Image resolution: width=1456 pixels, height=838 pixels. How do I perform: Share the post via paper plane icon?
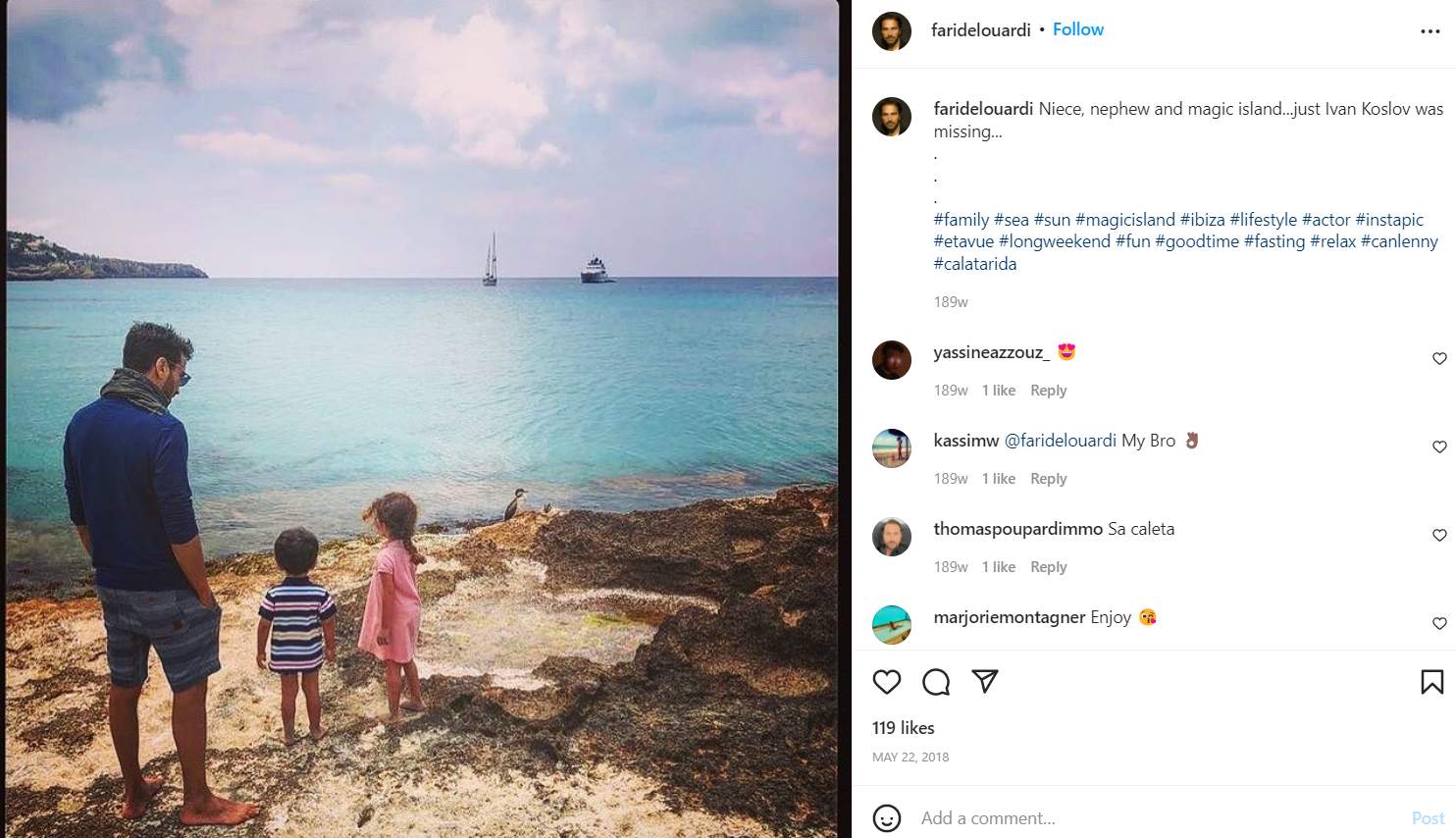(985, 682)
